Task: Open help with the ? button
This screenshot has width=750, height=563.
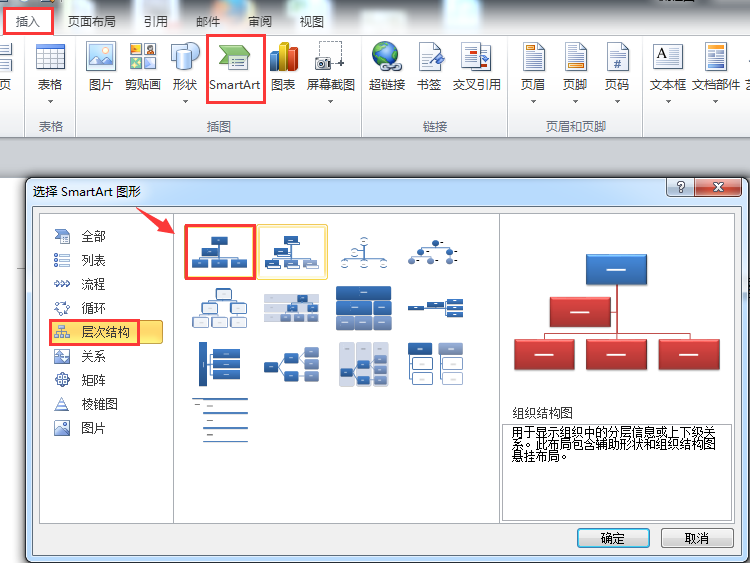Action: click(681, 187)
